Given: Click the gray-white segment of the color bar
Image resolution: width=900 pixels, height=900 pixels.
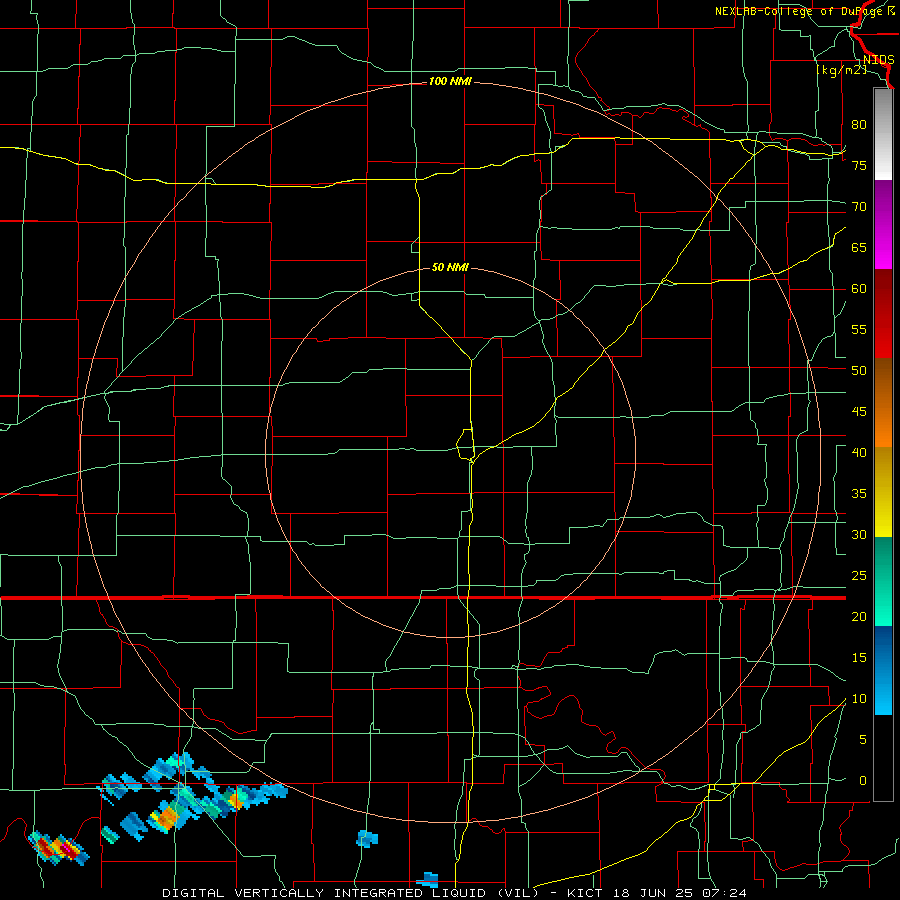Looking at the screenshot, I should click(x=883, y=134).
